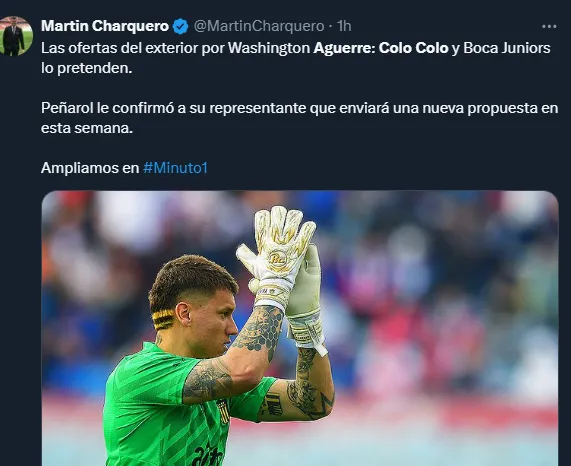Open the goalkeeper photo attachment

(x=300, y=328)
